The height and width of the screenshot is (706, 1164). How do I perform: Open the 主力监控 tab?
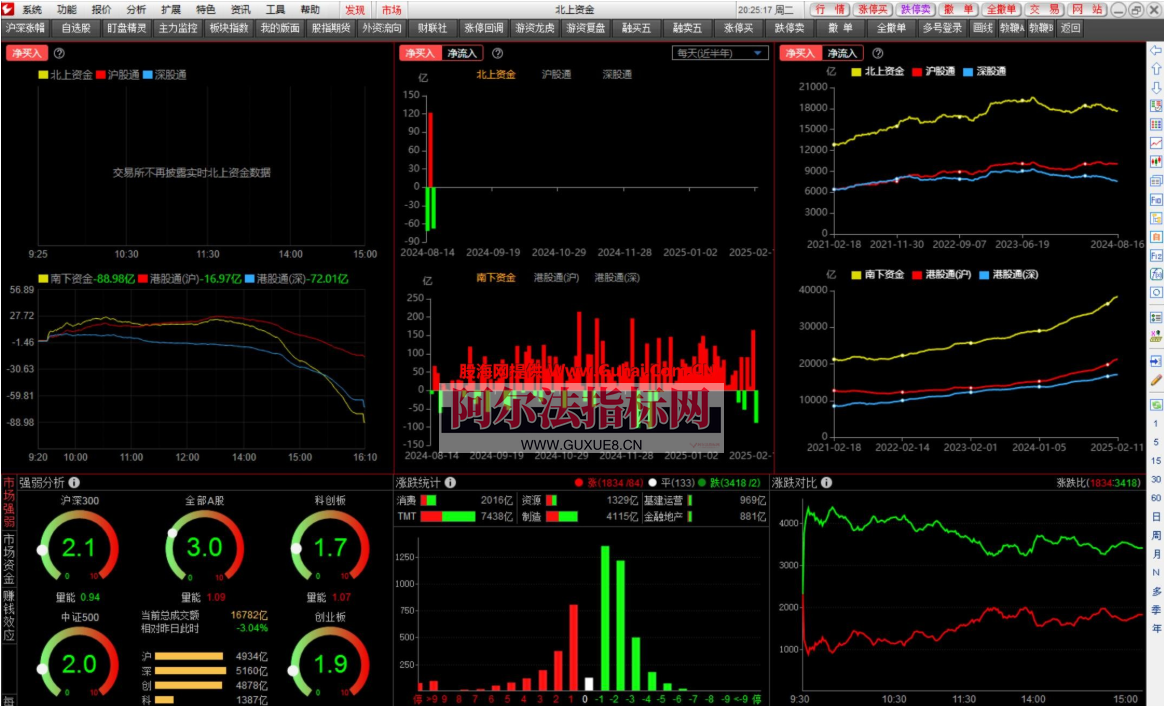tap(178, 28)
